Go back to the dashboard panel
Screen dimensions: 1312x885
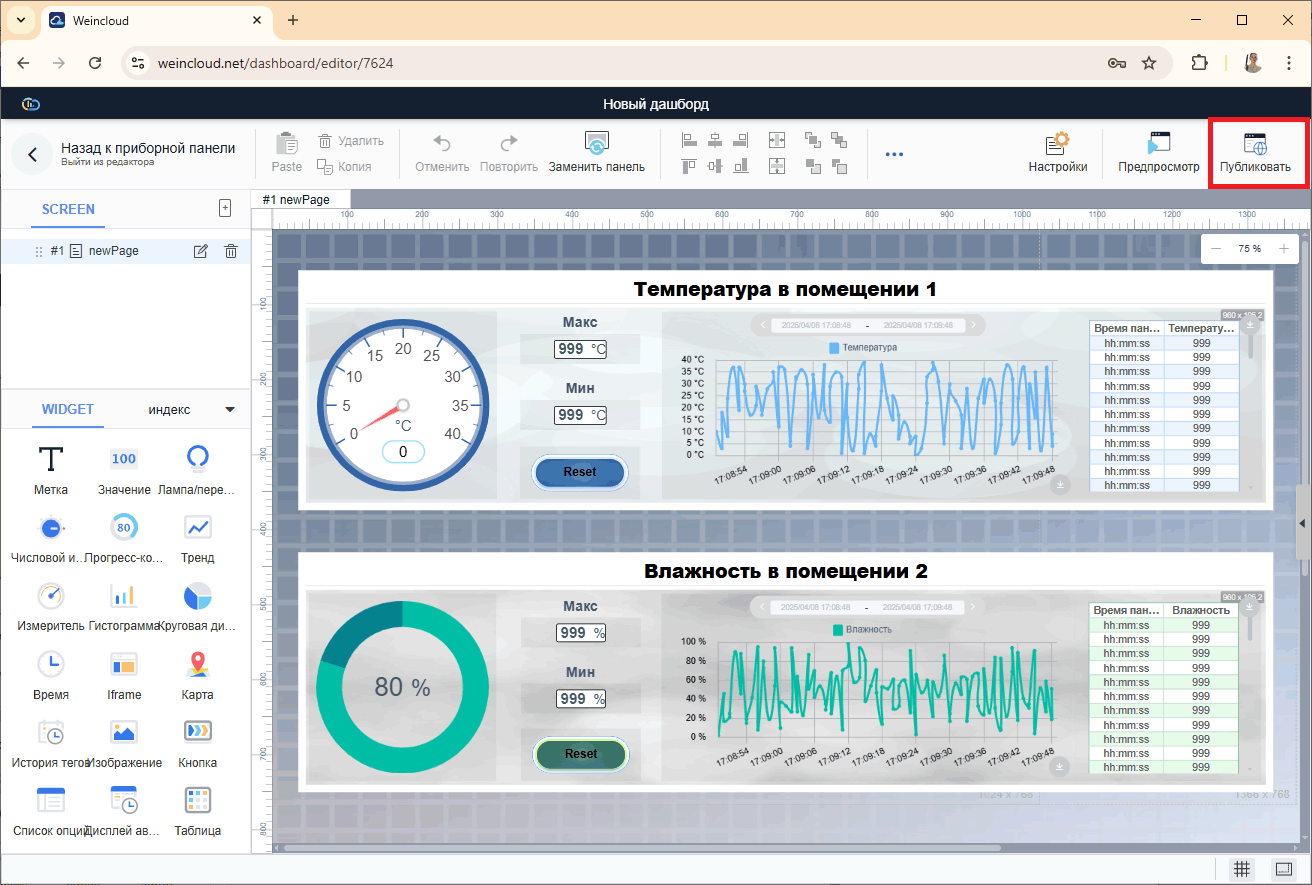click(x=32, y=154)
